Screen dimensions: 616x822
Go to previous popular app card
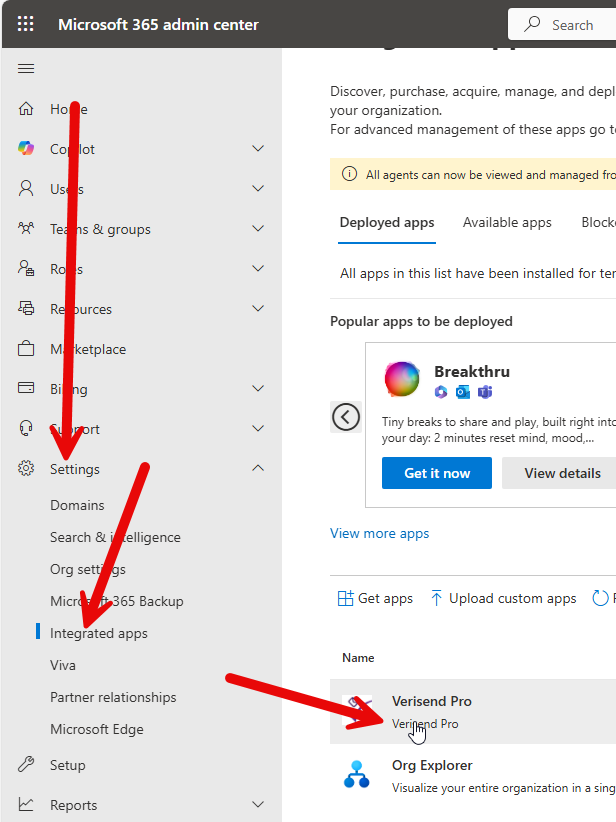click(x=345, y=417)
